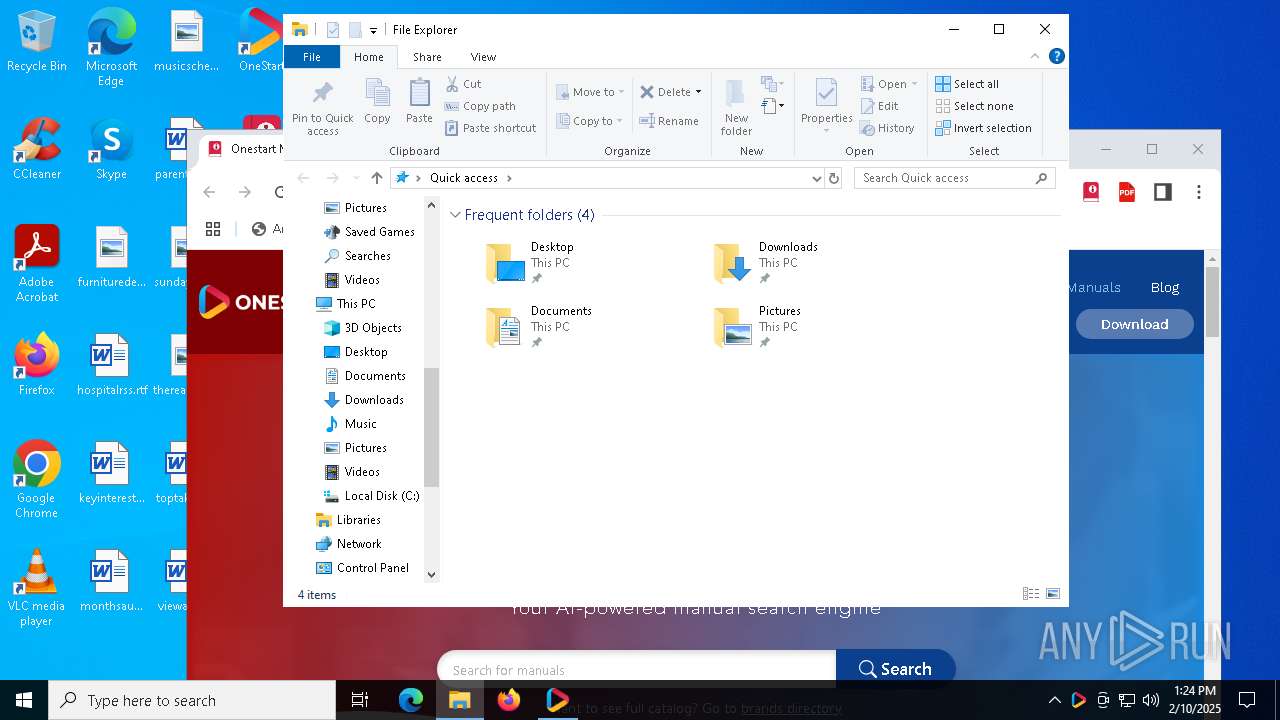Collapse Frequent folders section
The width and height of the screenshot is (1280, 720).
456,215
